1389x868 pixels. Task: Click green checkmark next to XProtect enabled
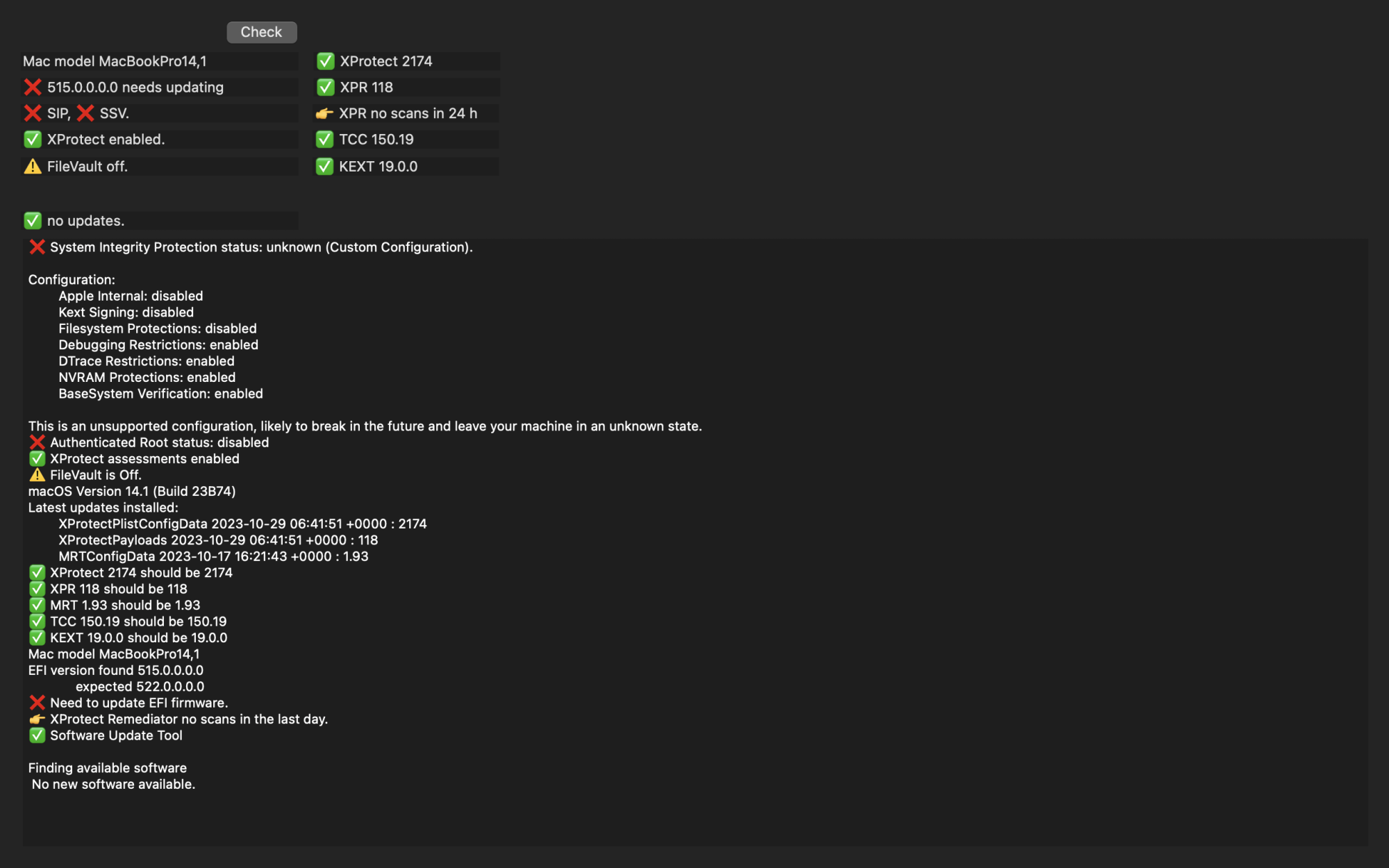click(33, 140)
